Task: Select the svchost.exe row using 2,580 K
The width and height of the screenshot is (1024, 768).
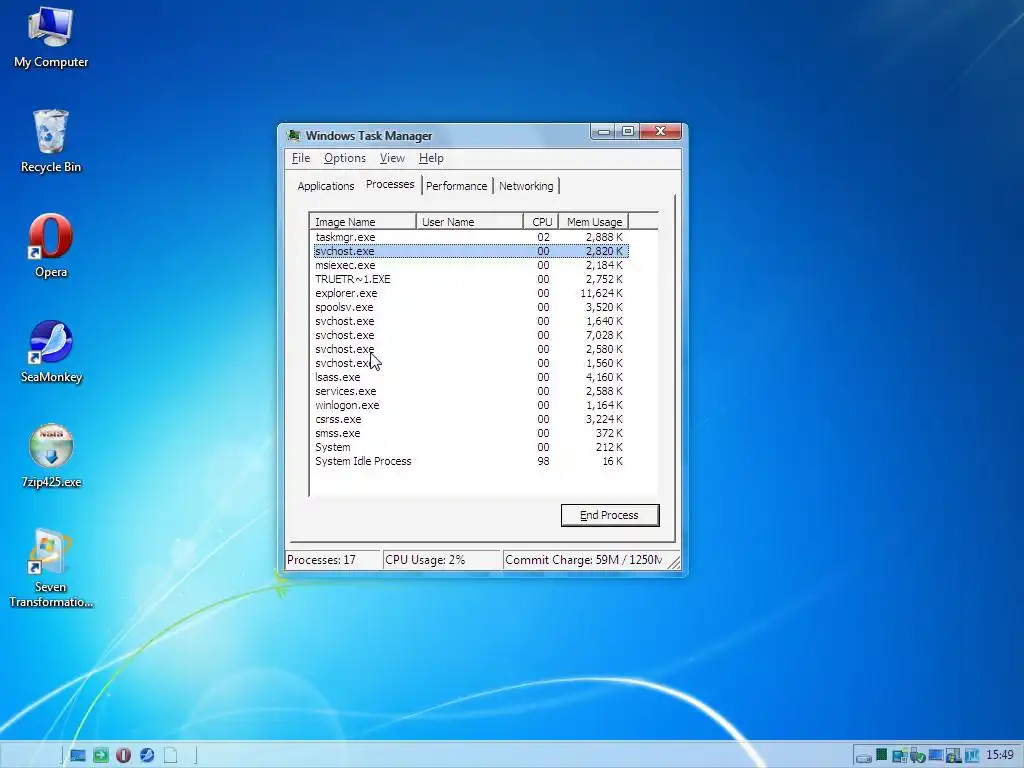Action: pos(470,349)
